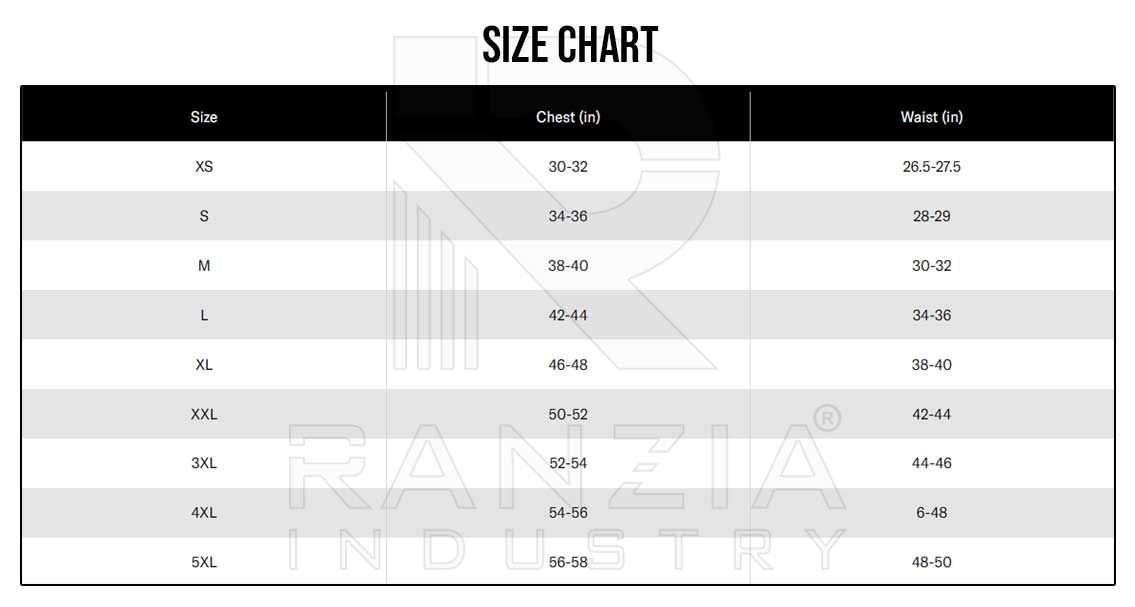Select the 5XL size cell
The image size is (1135, 607).
pos(204,562)
